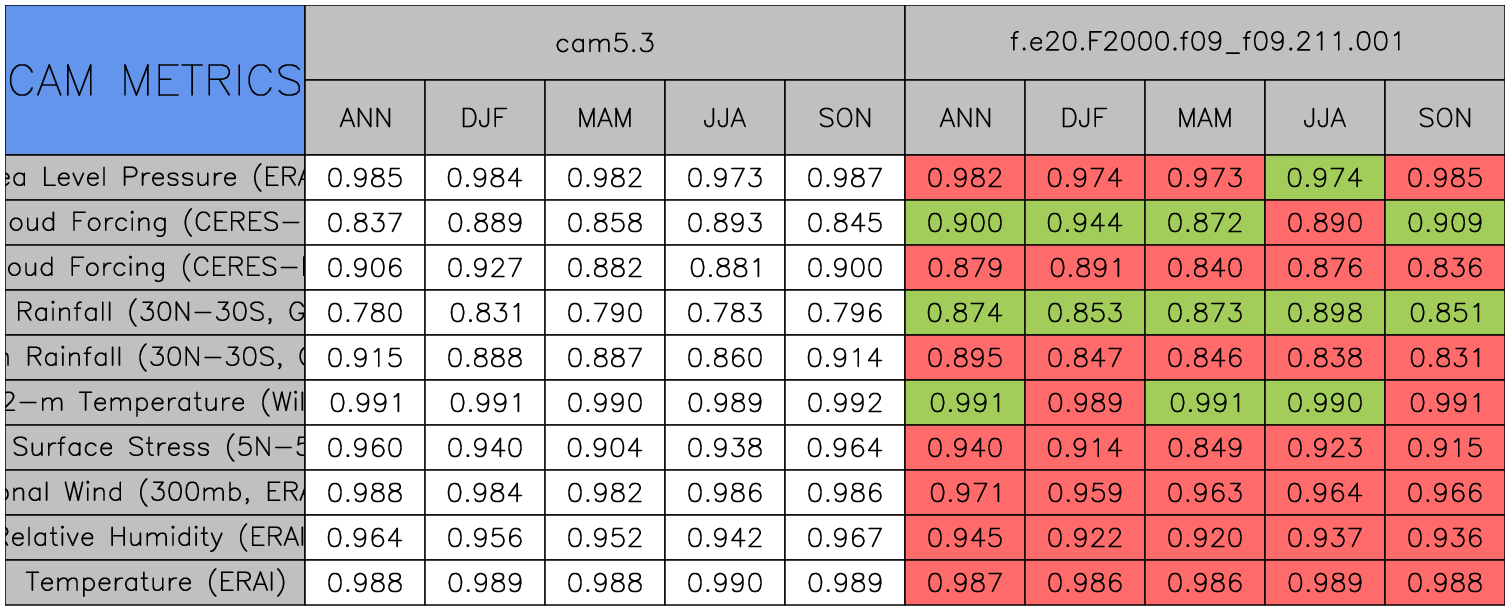
Task: Click the green 0.944 cloud forcing cell
Action: pyautogui.click(x=1085, y=223)
